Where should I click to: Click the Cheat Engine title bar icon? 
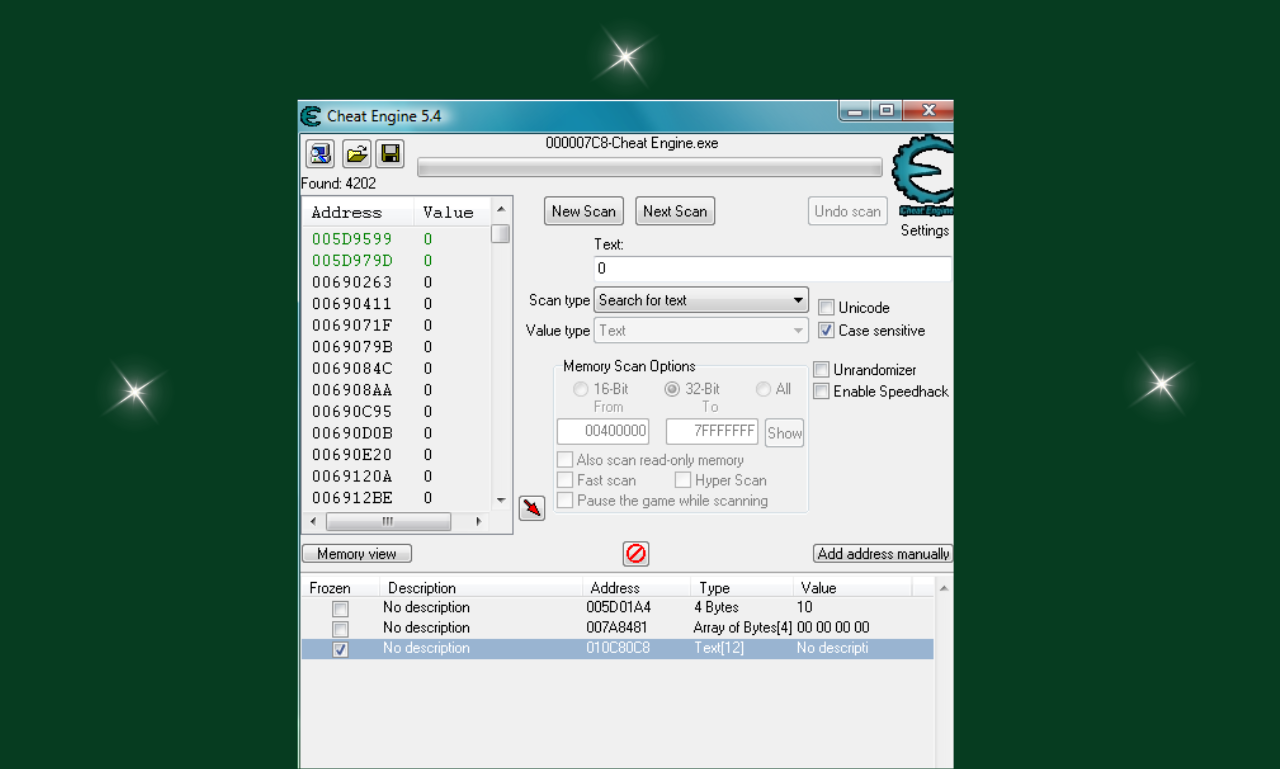click(311, 116)
